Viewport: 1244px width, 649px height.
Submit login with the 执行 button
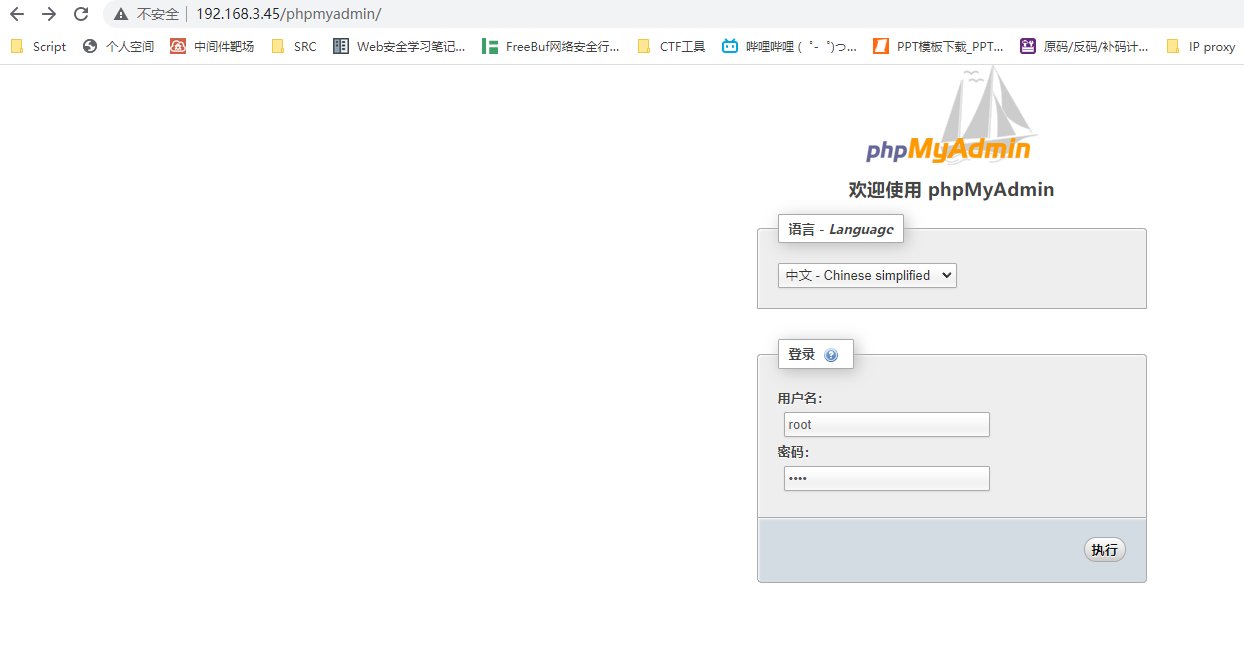point(1105,550)
